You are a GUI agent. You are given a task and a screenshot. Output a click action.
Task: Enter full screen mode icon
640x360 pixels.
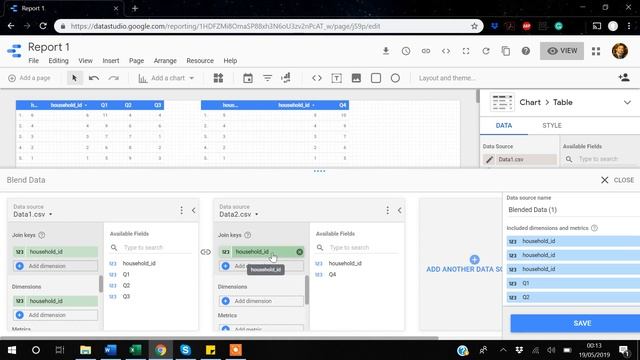coord(466,51)
